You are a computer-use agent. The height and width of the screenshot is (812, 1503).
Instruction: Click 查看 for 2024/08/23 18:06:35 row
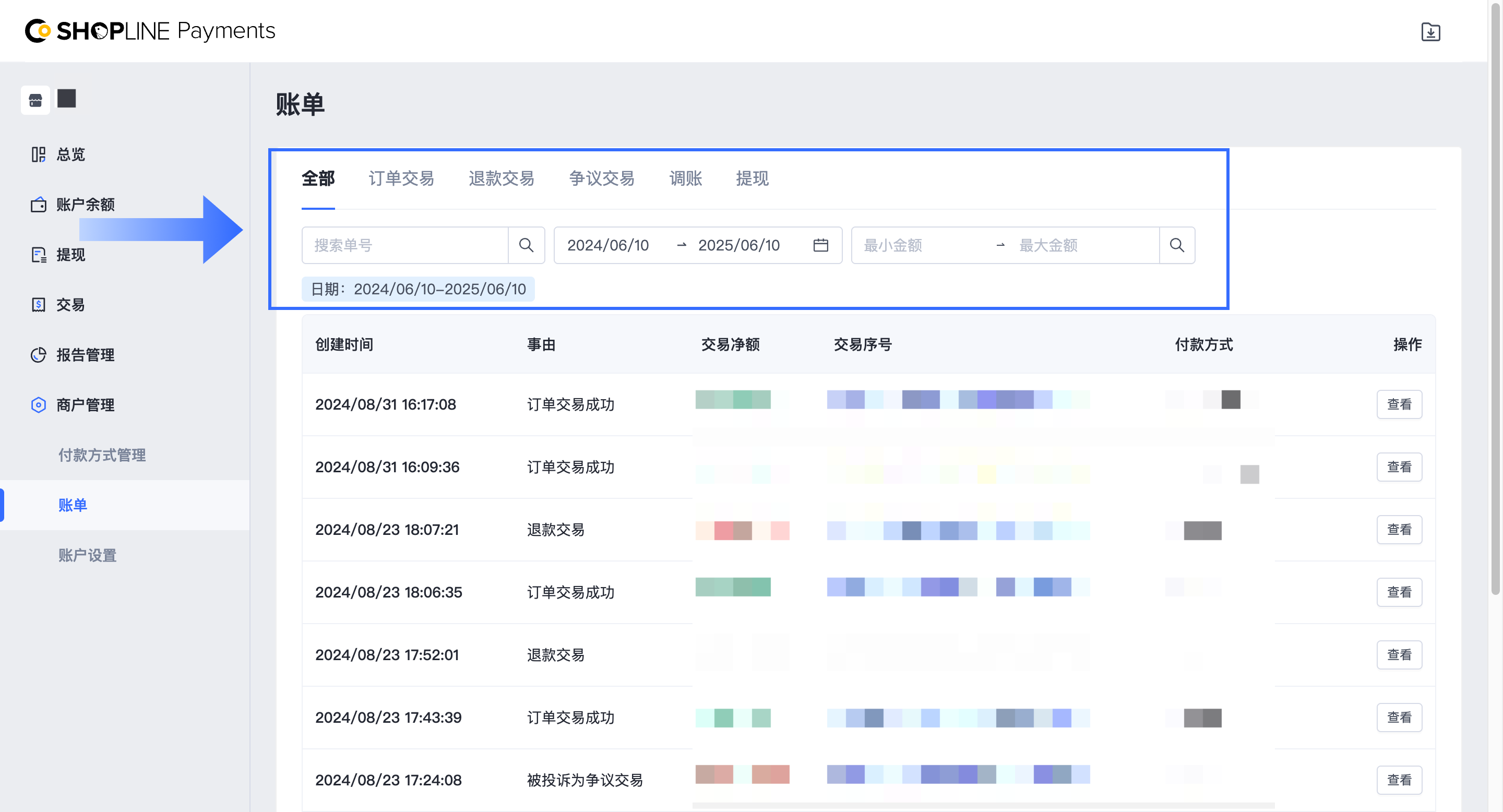(x=1399, y=592)
